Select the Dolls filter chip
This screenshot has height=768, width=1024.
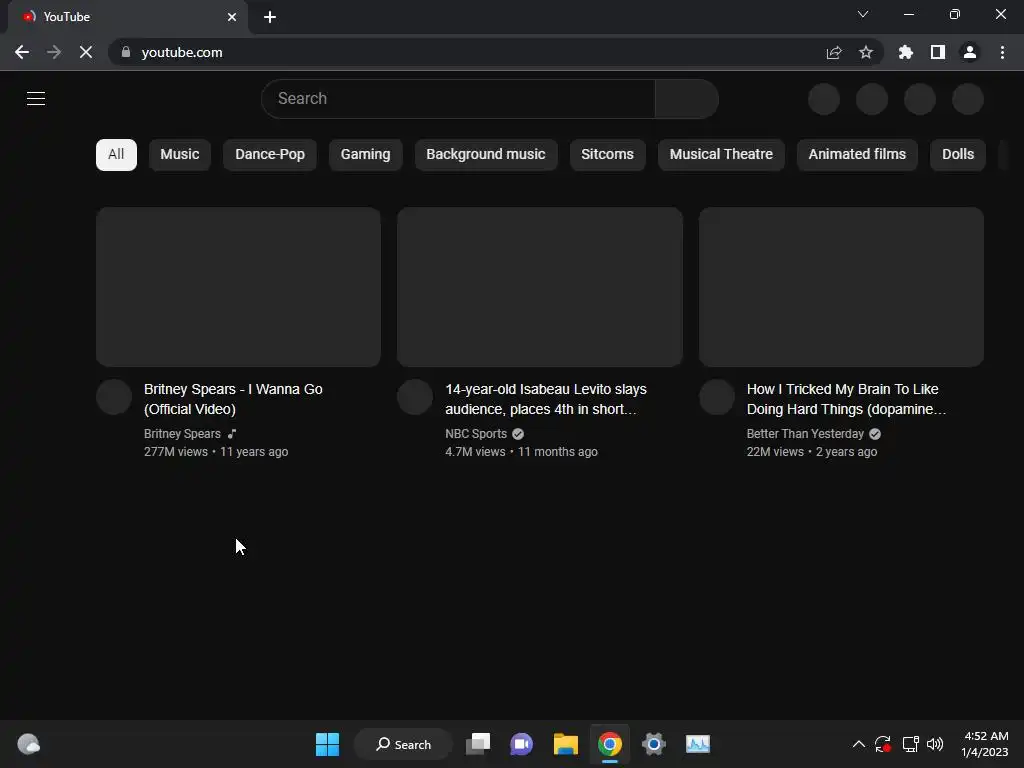(957, 155)
